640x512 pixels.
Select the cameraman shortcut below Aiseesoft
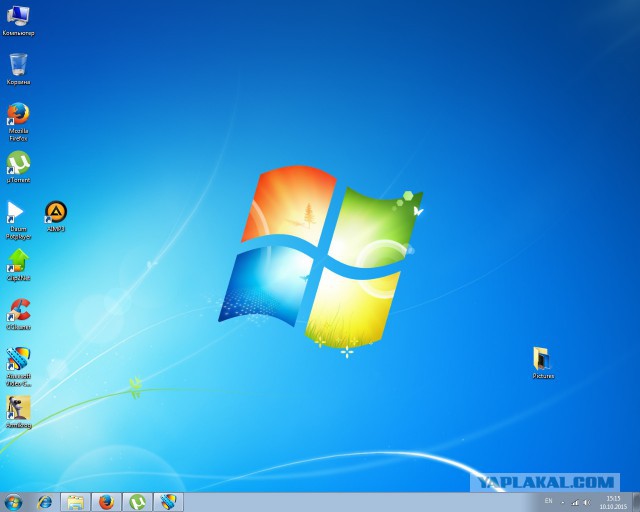pyautogui.click(x=18, y=412)
